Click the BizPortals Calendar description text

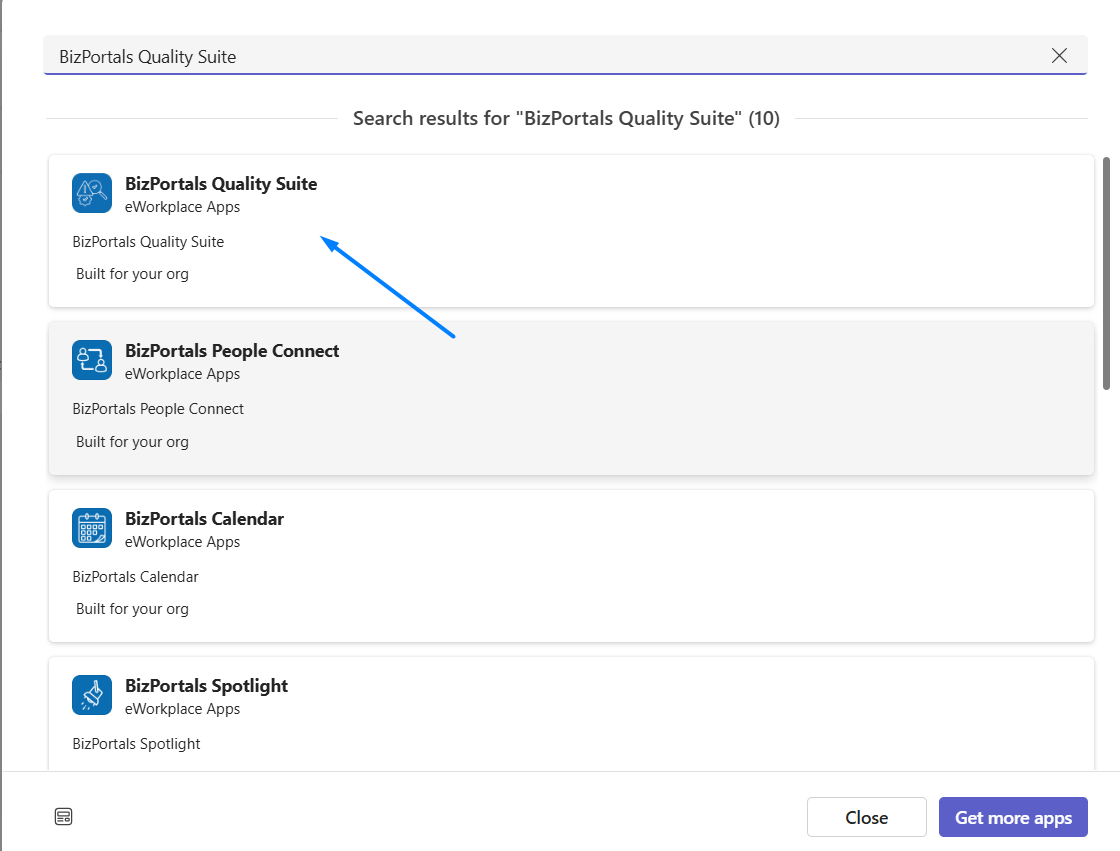pyautogui.click(x=135, y=577)
